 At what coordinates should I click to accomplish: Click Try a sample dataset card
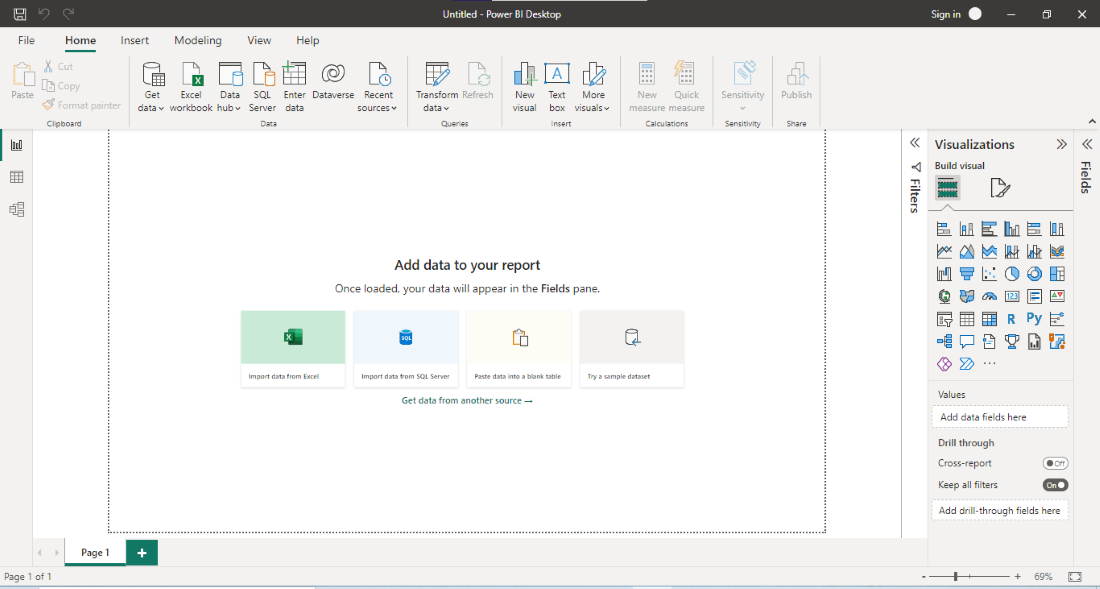[x=632, y=348]
